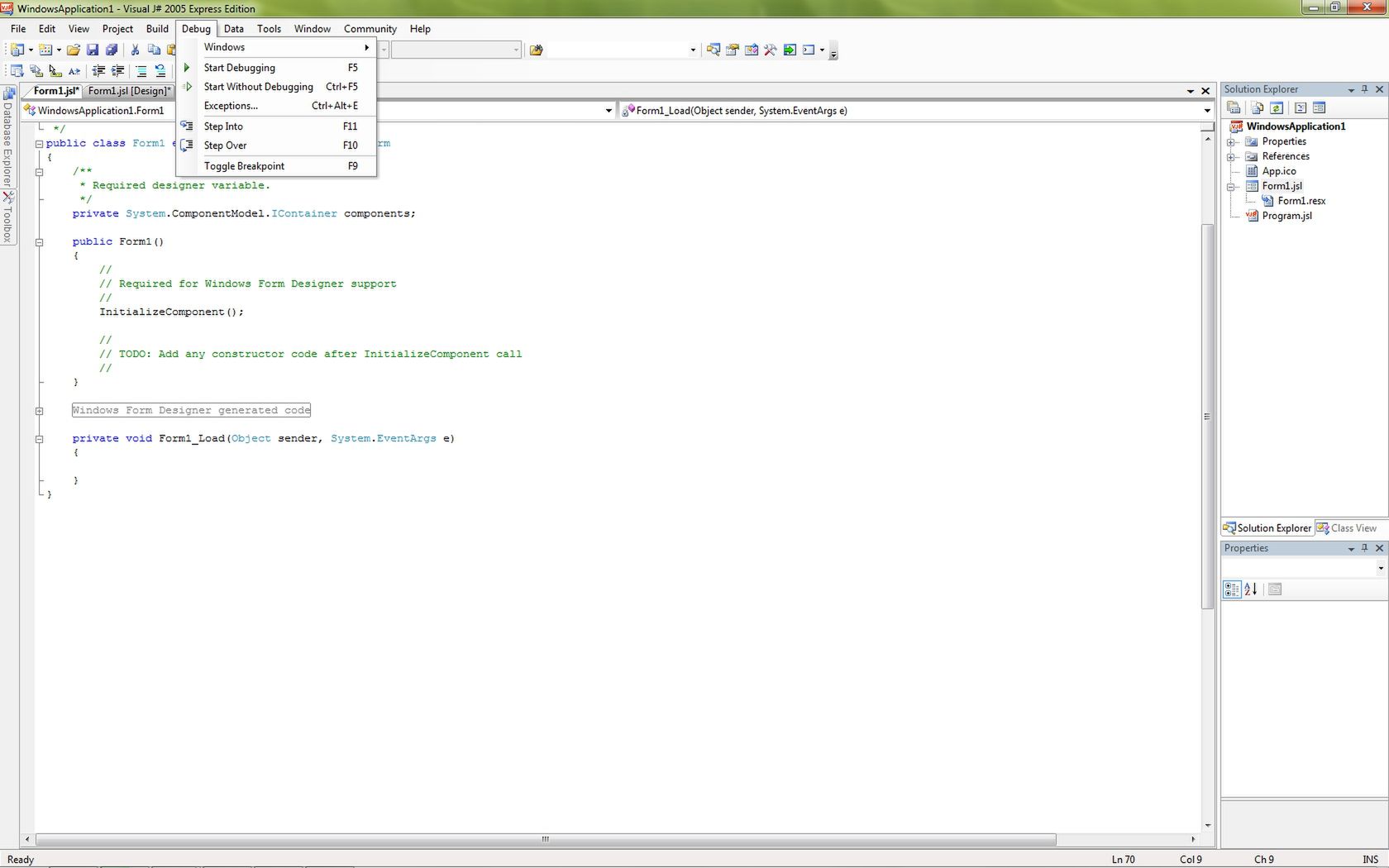This screenshot has height=868, width=1389.
Task: Click the New Project toolbar icon
Action: pos(17,50)
